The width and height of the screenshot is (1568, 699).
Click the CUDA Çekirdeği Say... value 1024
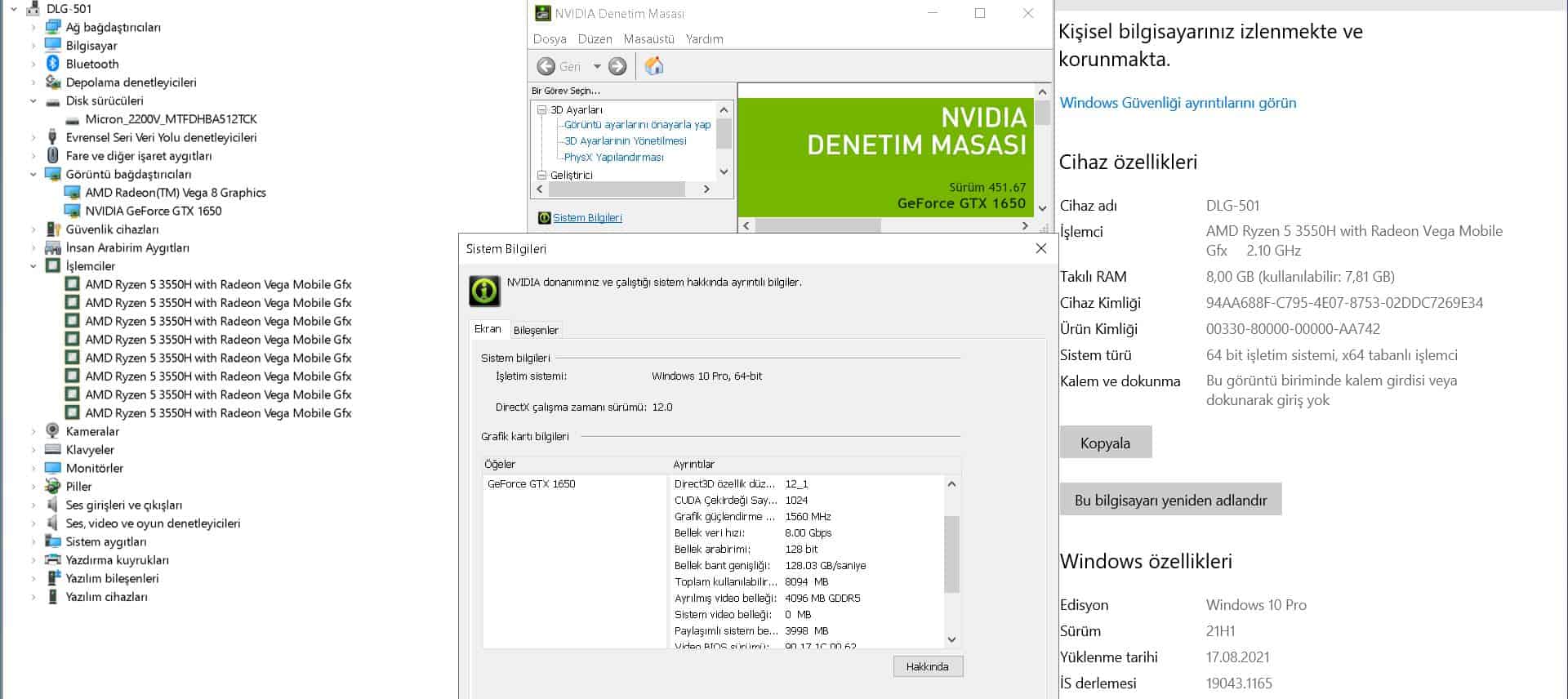pos(796,501)
